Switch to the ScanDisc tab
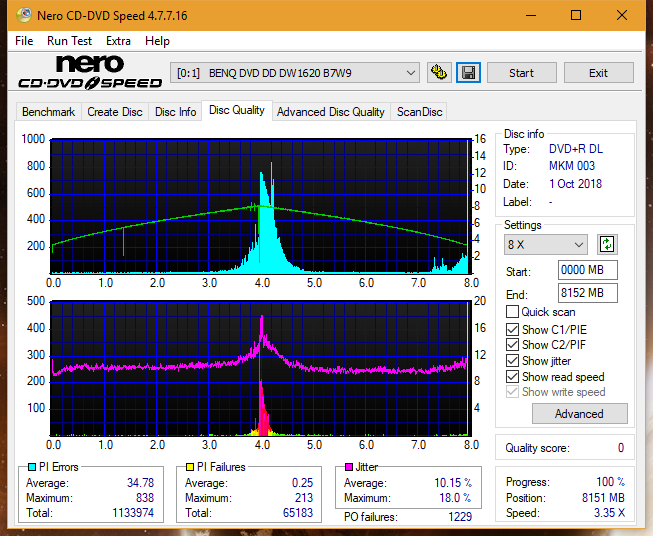Image resolution: width=653 pixels, height=536 pixels. tap(419, 112)
